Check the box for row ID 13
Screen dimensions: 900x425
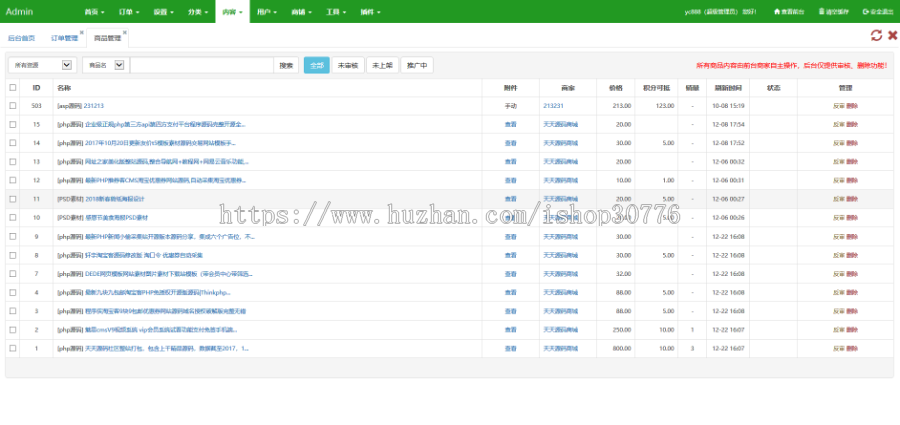point(13,161)
